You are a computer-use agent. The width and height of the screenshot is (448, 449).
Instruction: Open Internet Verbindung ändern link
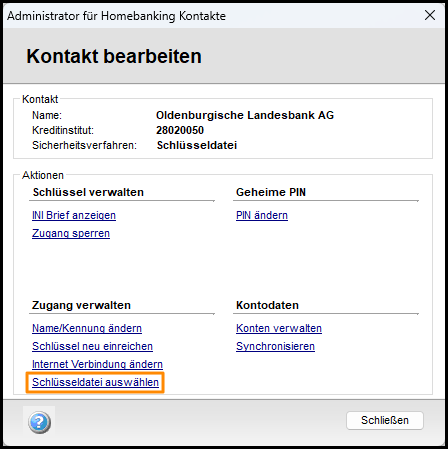point(97,364)
